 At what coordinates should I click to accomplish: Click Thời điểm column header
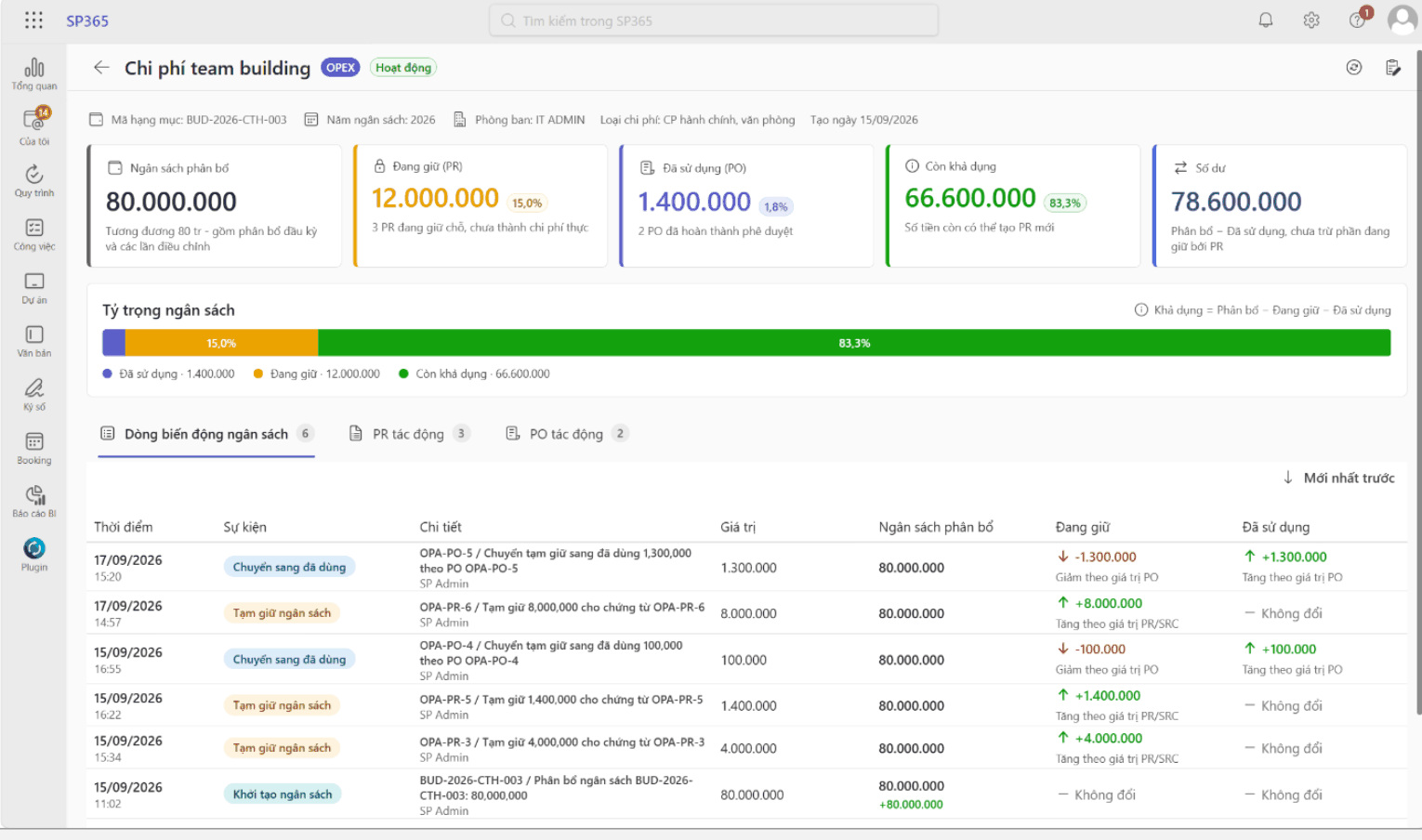124,527
